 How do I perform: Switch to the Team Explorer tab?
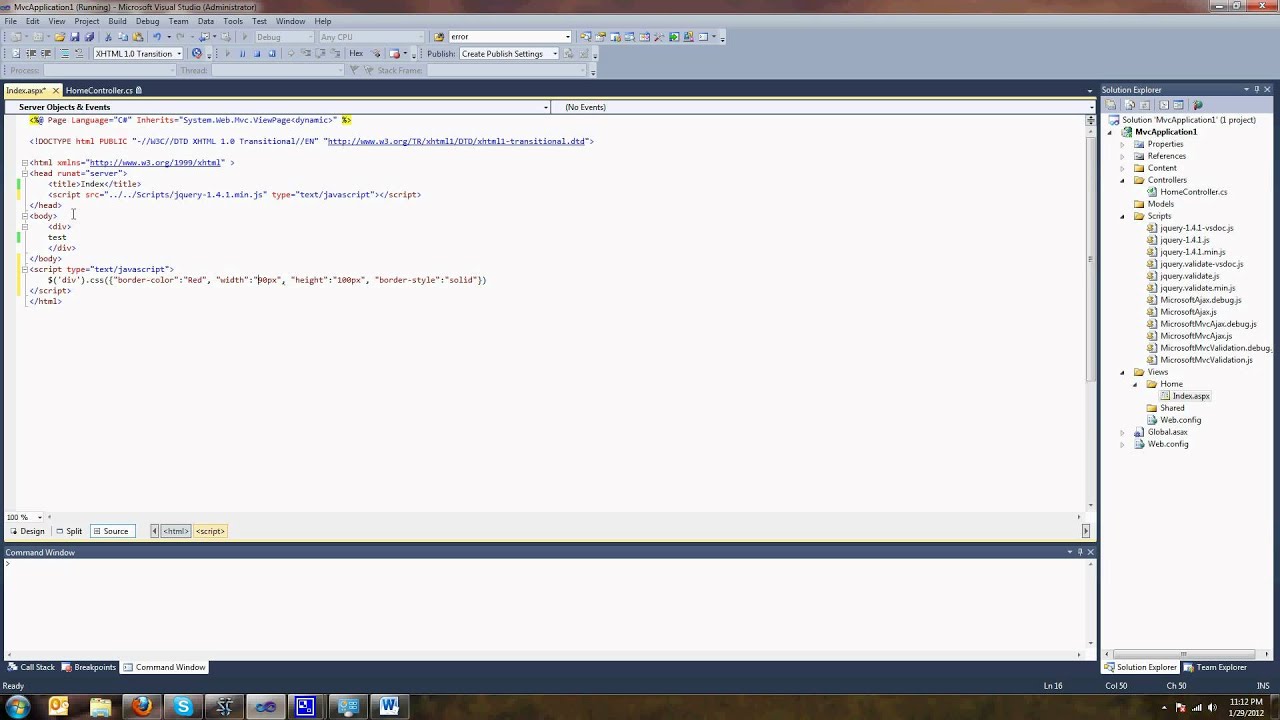coord(1215,667)
